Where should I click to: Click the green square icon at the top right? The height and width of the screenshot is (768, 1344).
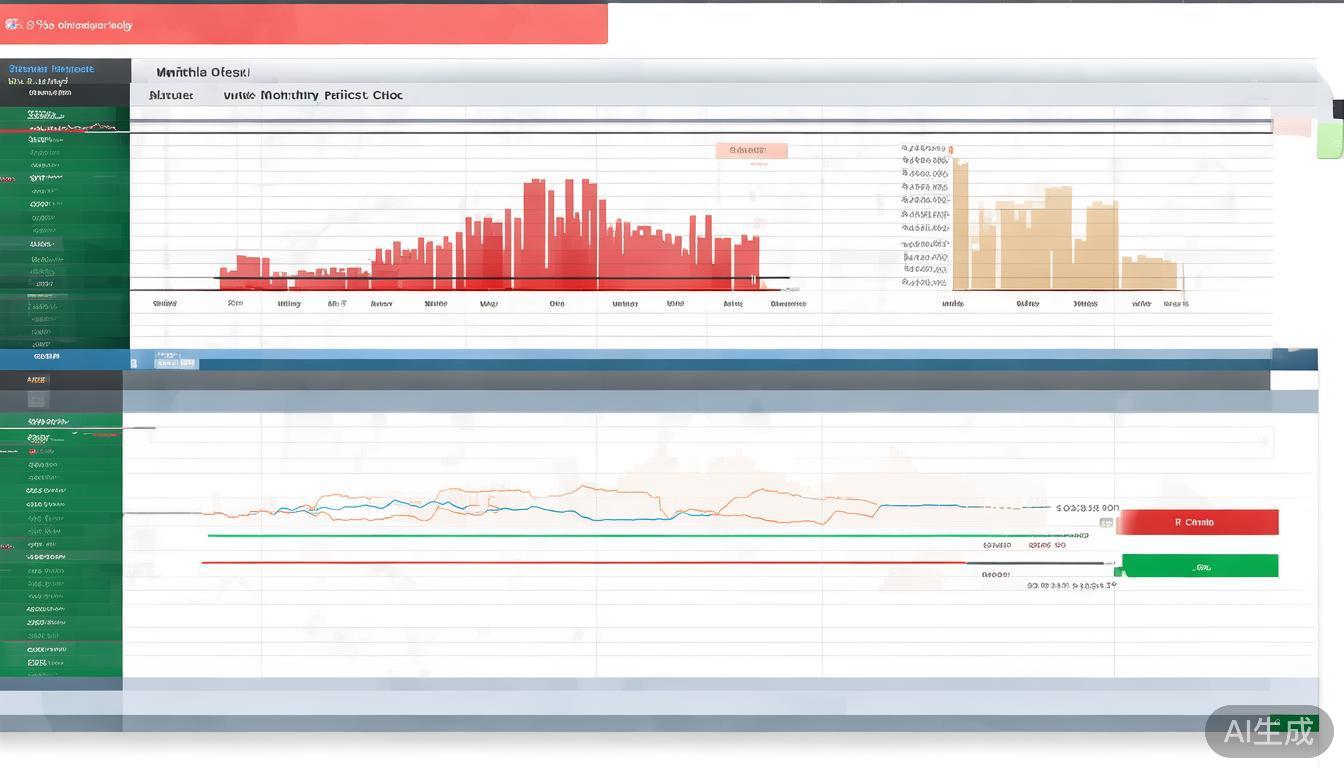tap(1329, 139)
